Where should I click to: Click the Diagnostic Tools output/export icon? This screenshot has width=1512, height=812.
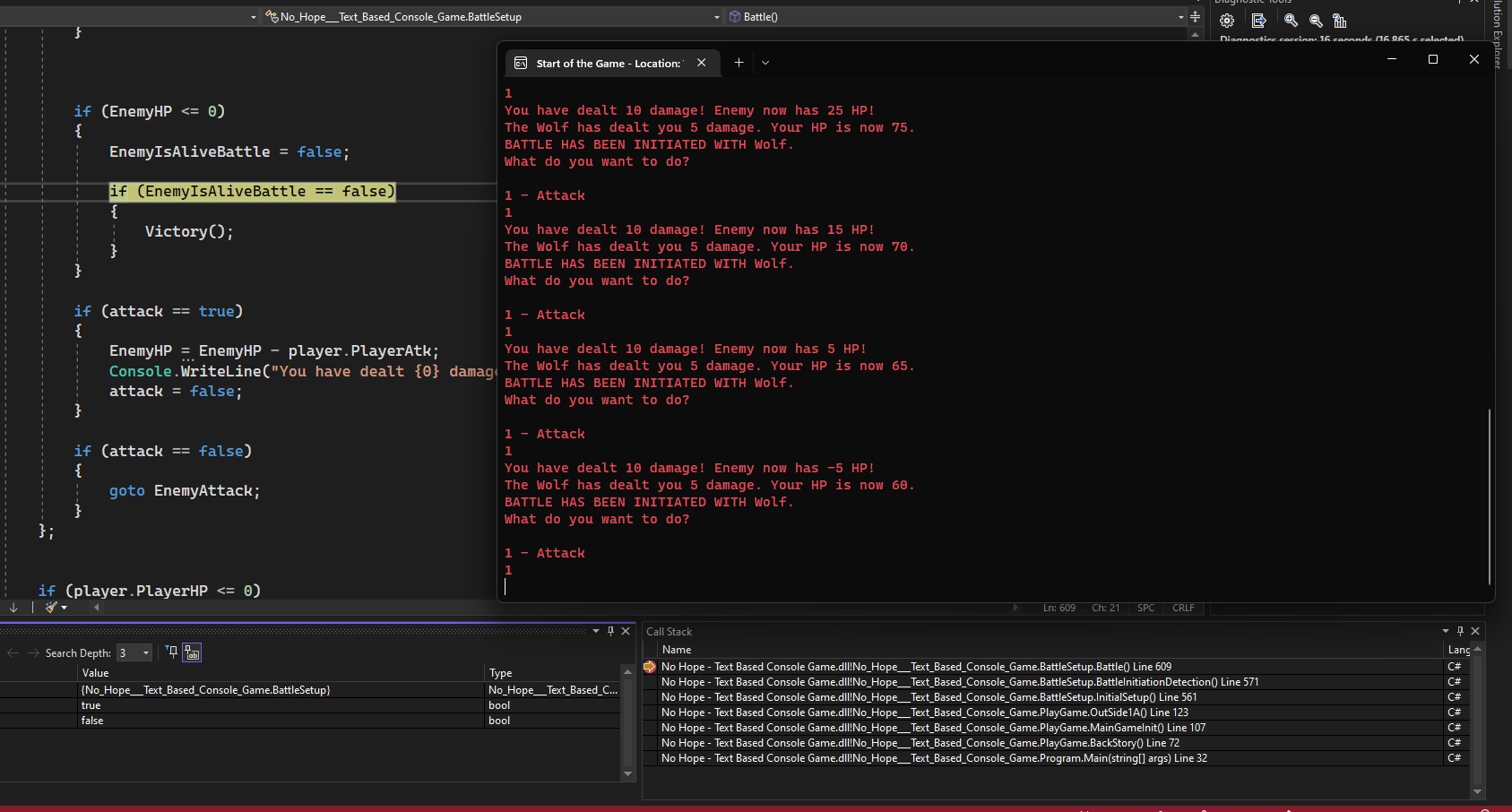1259,21
